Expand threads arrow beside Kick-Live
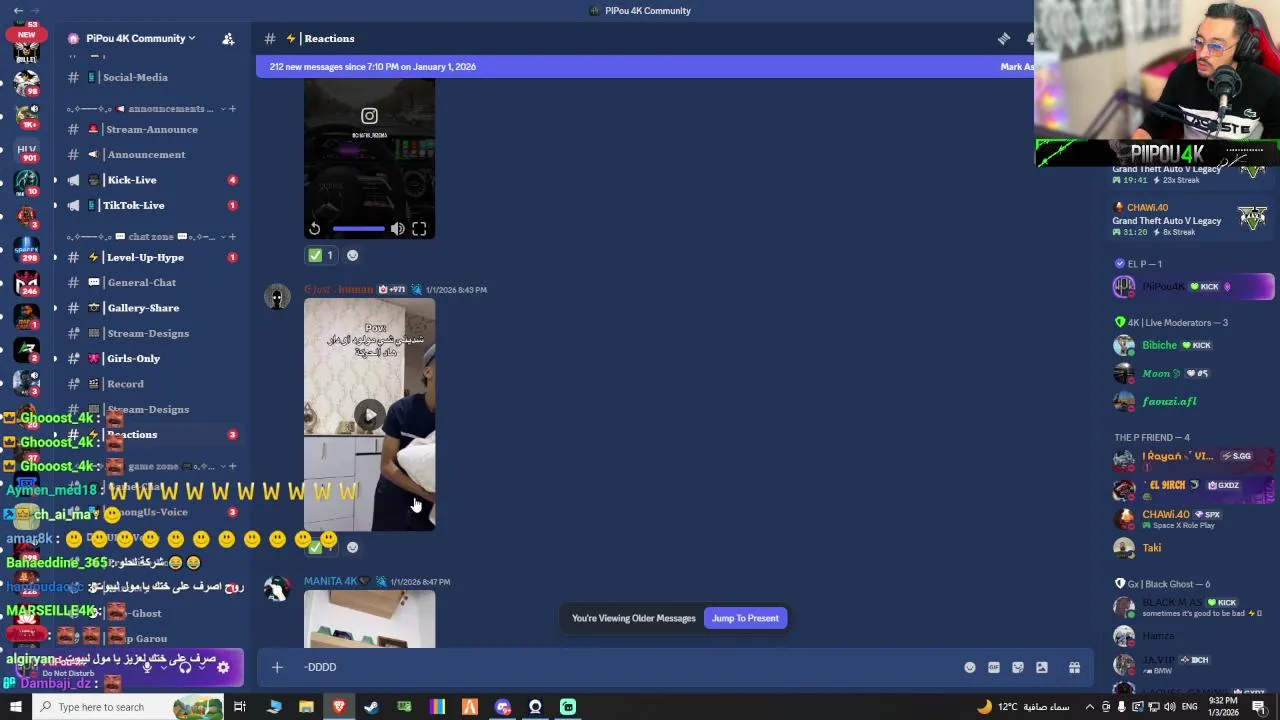Image resolution: width=1280 pixels, height=720 pixels. 55,180
